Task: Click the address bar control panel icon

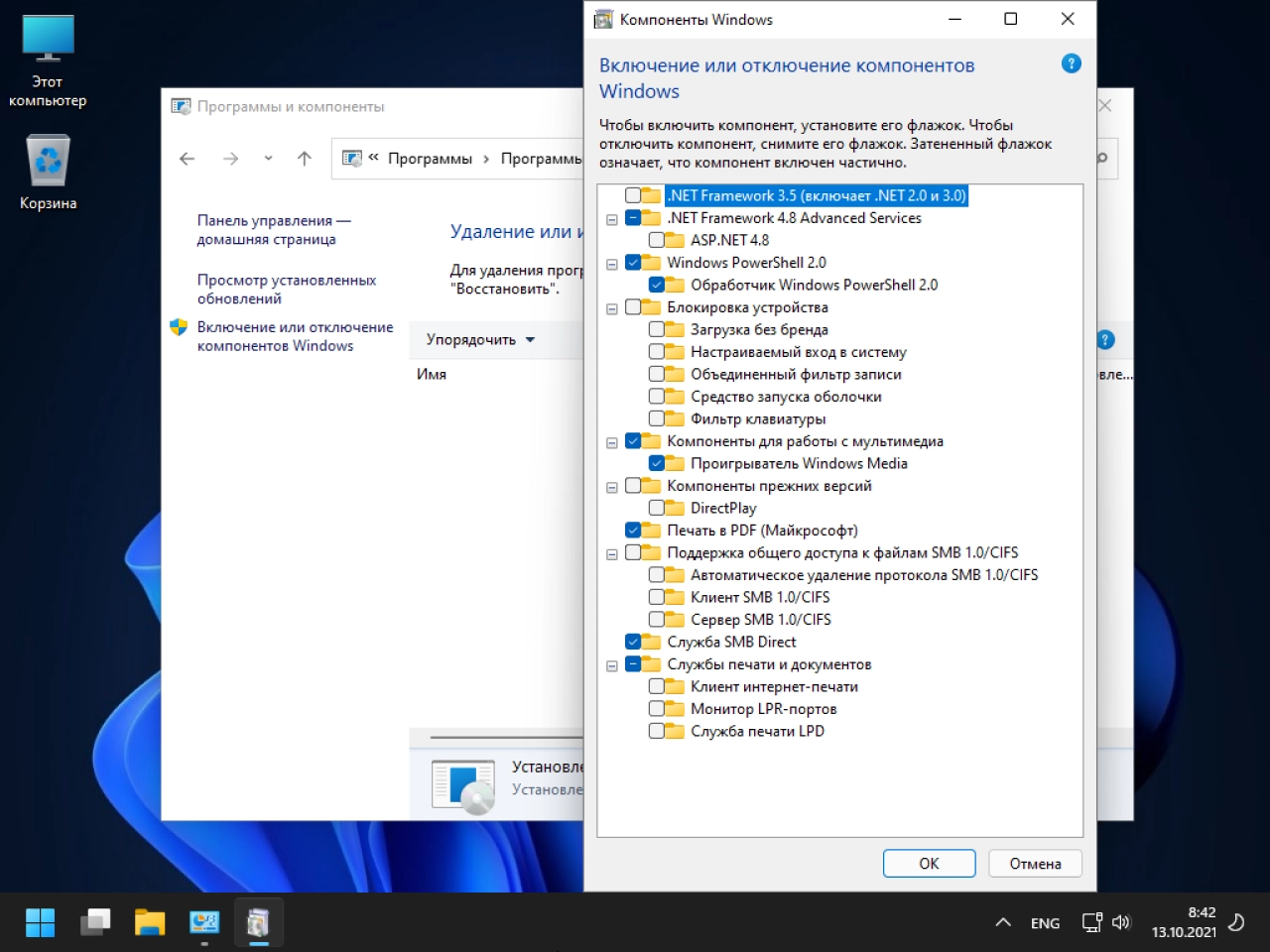Action: tap(351, 159)
